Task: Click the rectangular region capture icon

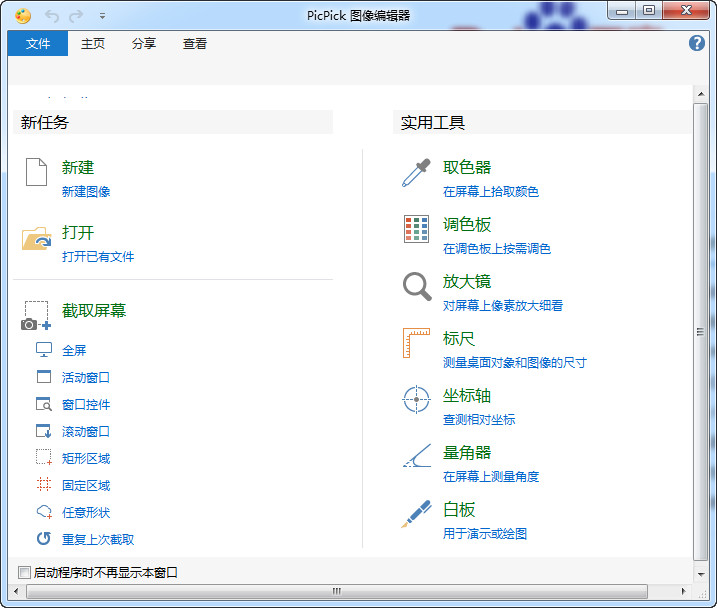Action: pos(44,458)
